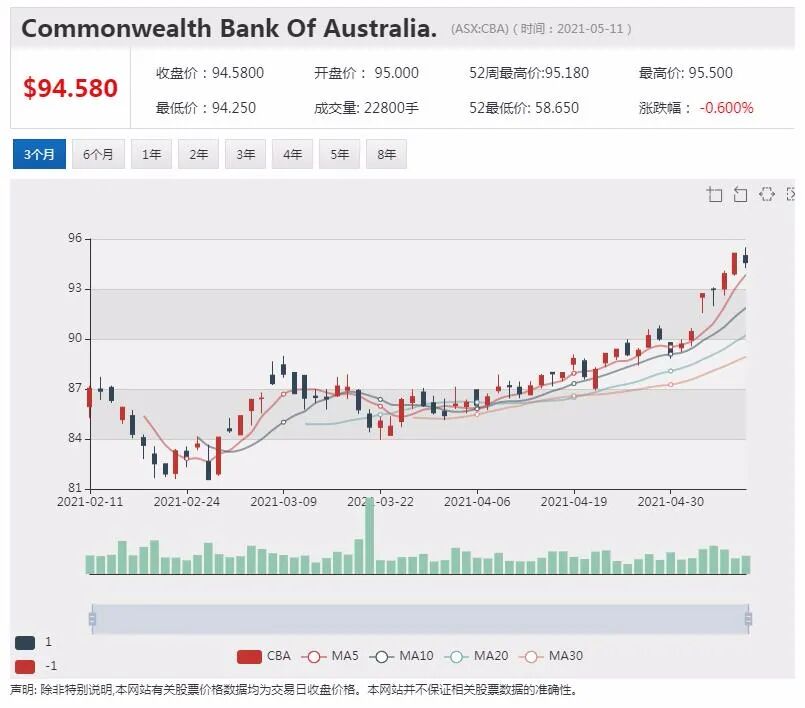Viewport: 805px width, 708px height.
Task: Click the partially visible rightmost chart toolbox icon
Action: (791, 194)
